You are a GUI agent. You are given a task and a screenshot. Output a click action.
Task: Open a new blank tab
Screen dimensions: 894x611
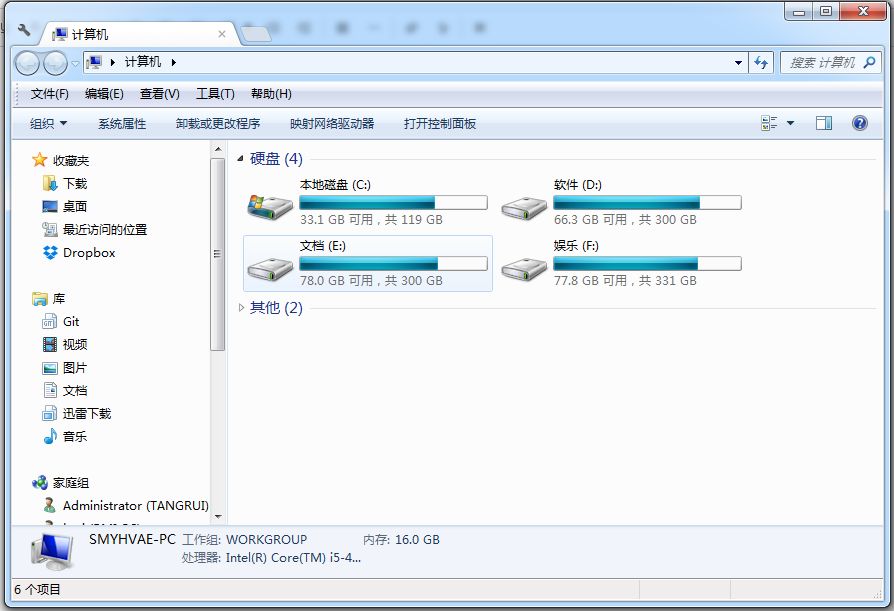coord(256,34)
